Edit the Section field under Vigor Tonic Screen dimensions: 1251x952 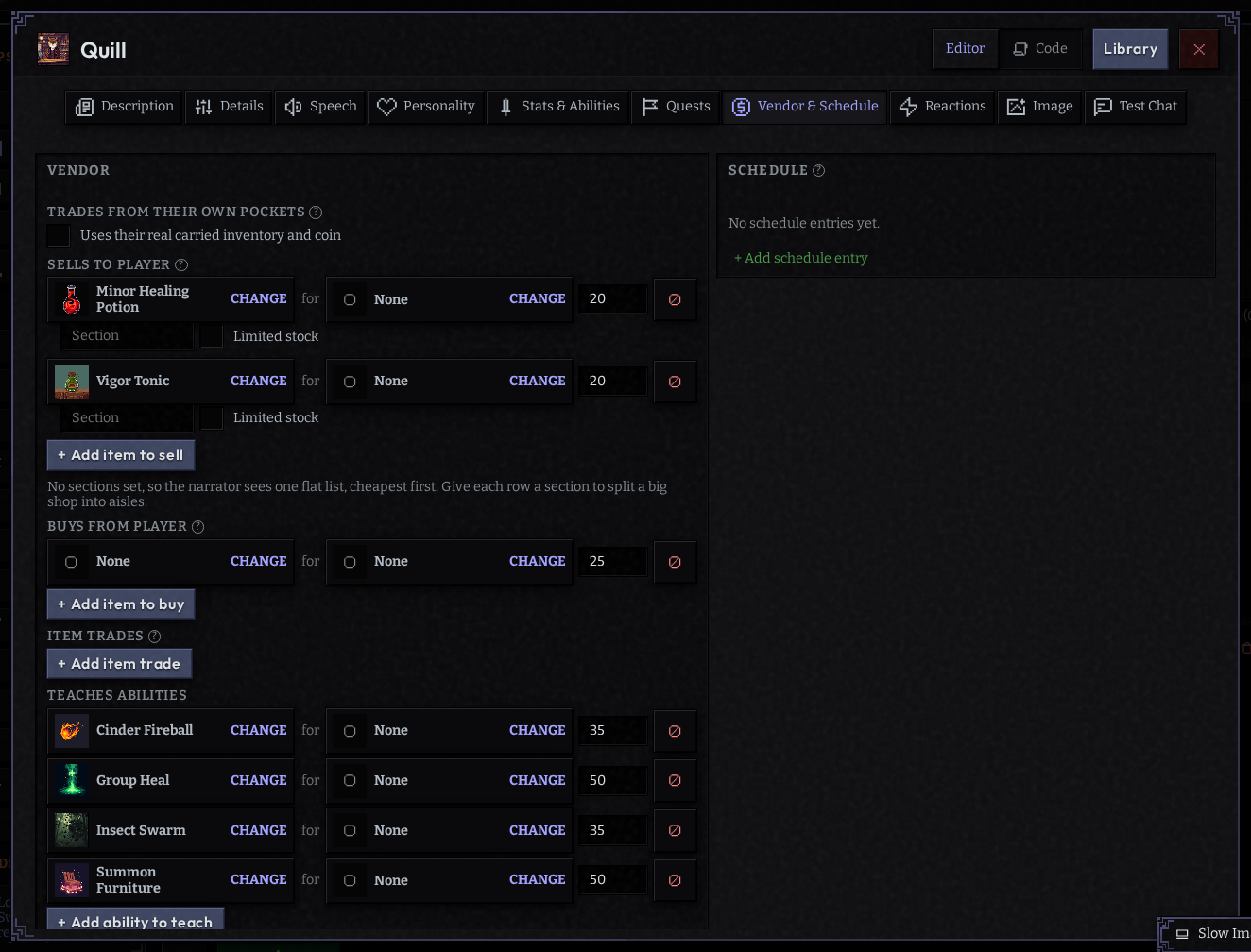click(127, 417)
